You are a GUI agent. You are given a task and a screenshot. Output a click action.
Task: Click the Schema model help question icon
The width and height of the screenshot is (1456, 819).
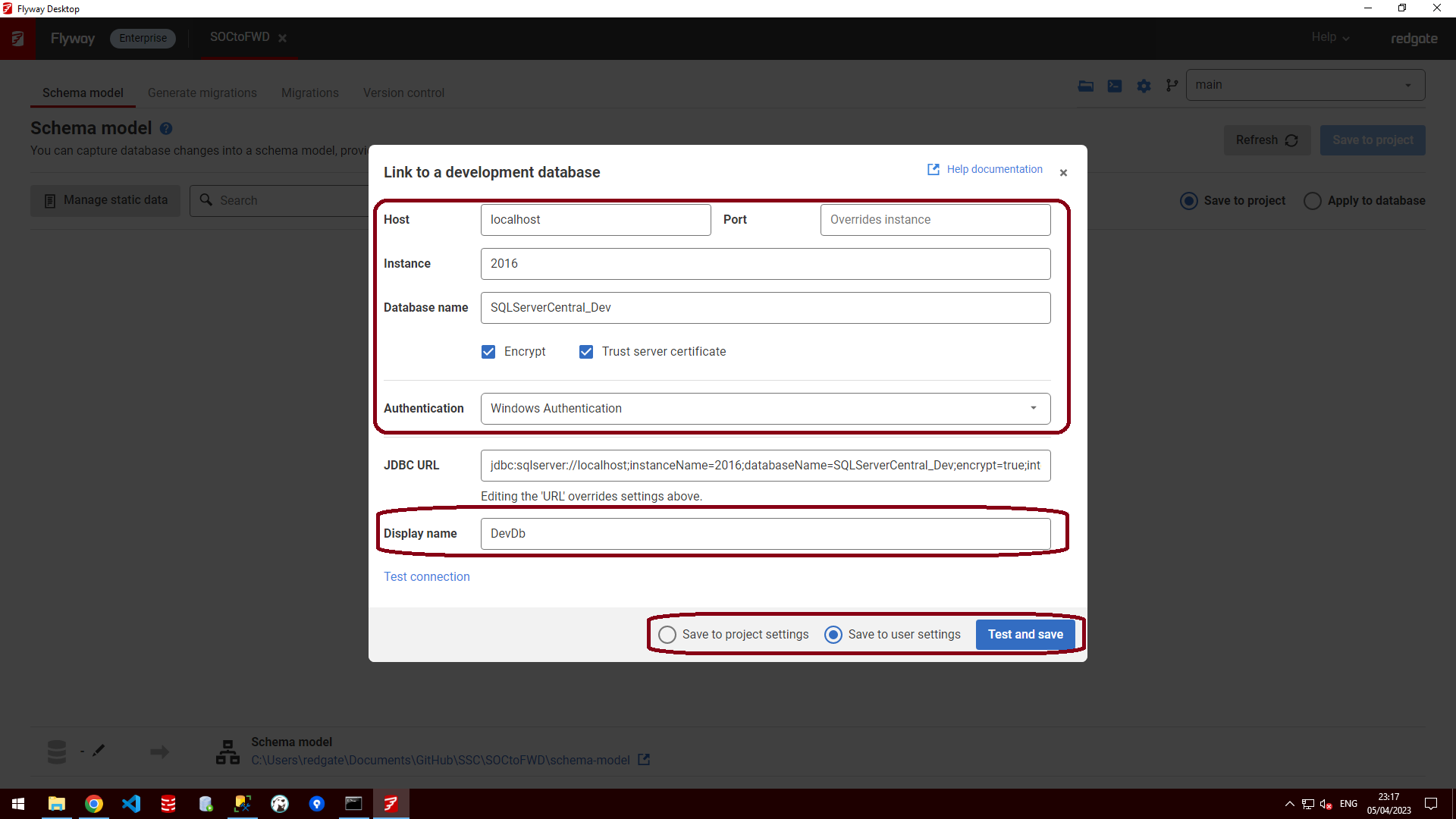point(166,129)
